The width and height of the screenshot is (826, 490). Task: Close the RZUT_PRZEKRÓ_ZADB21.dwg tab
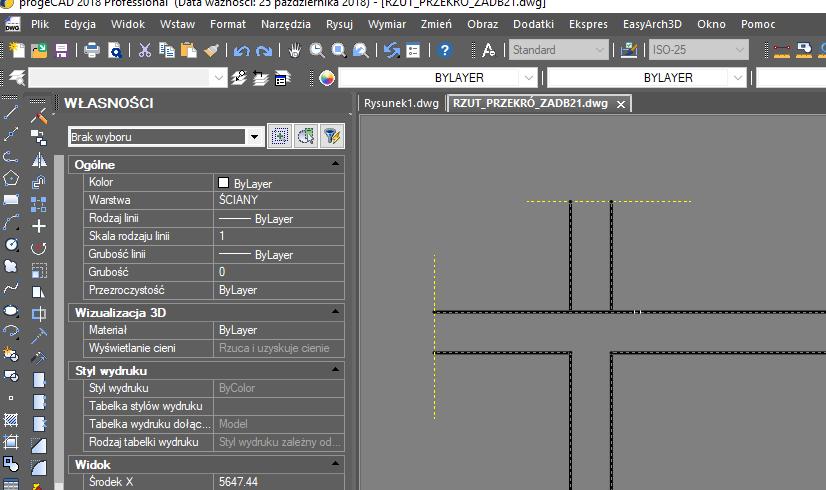621,104
